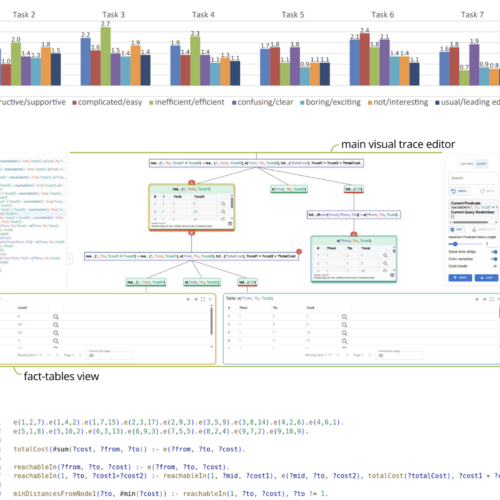500x500 pixels.
Task: Click magnifier in e(?from) node table row 1
Action: click(385, 255)
